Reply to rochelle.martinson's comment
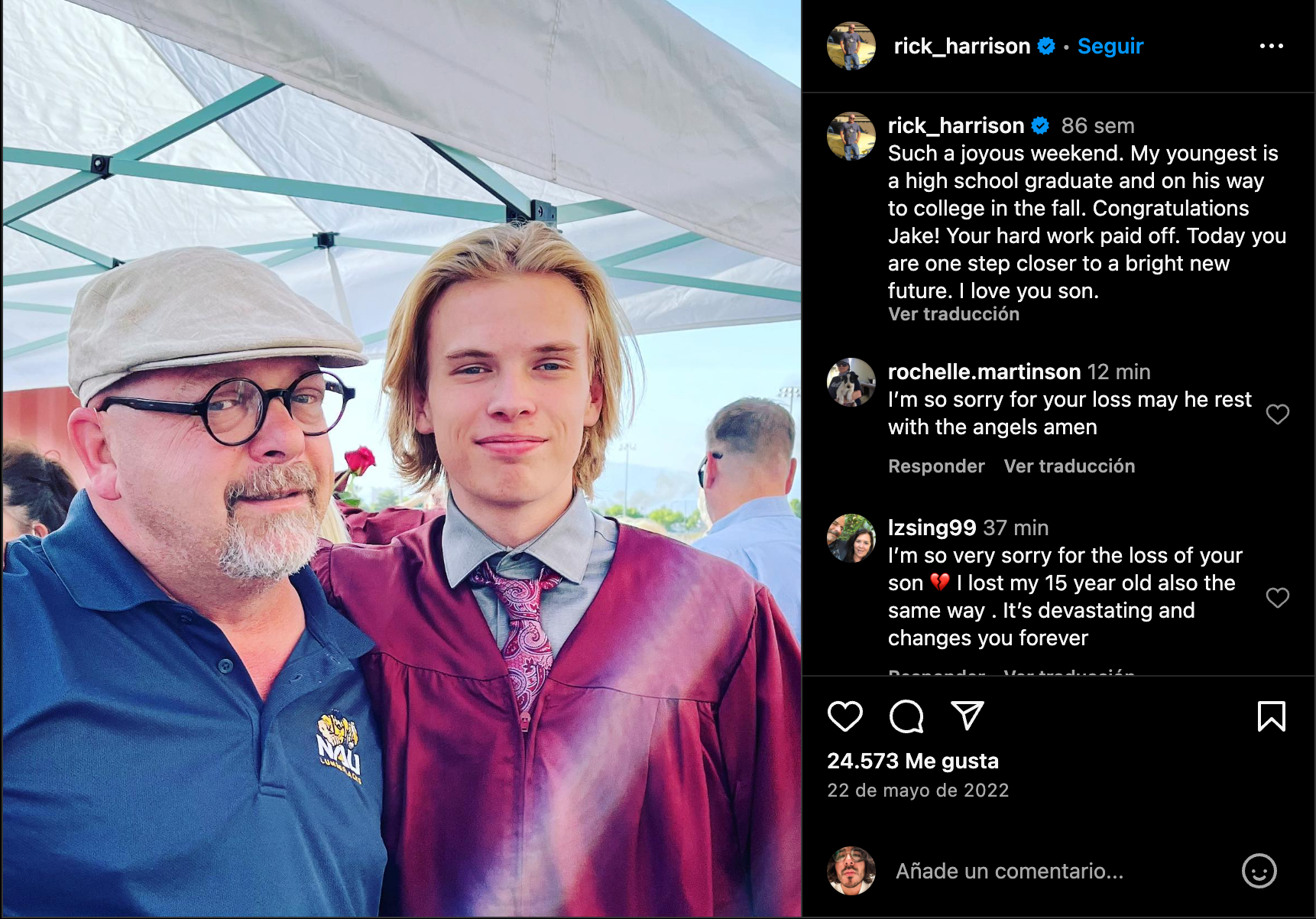This screenshot has width=1316, height=919. tap(936, 466)
